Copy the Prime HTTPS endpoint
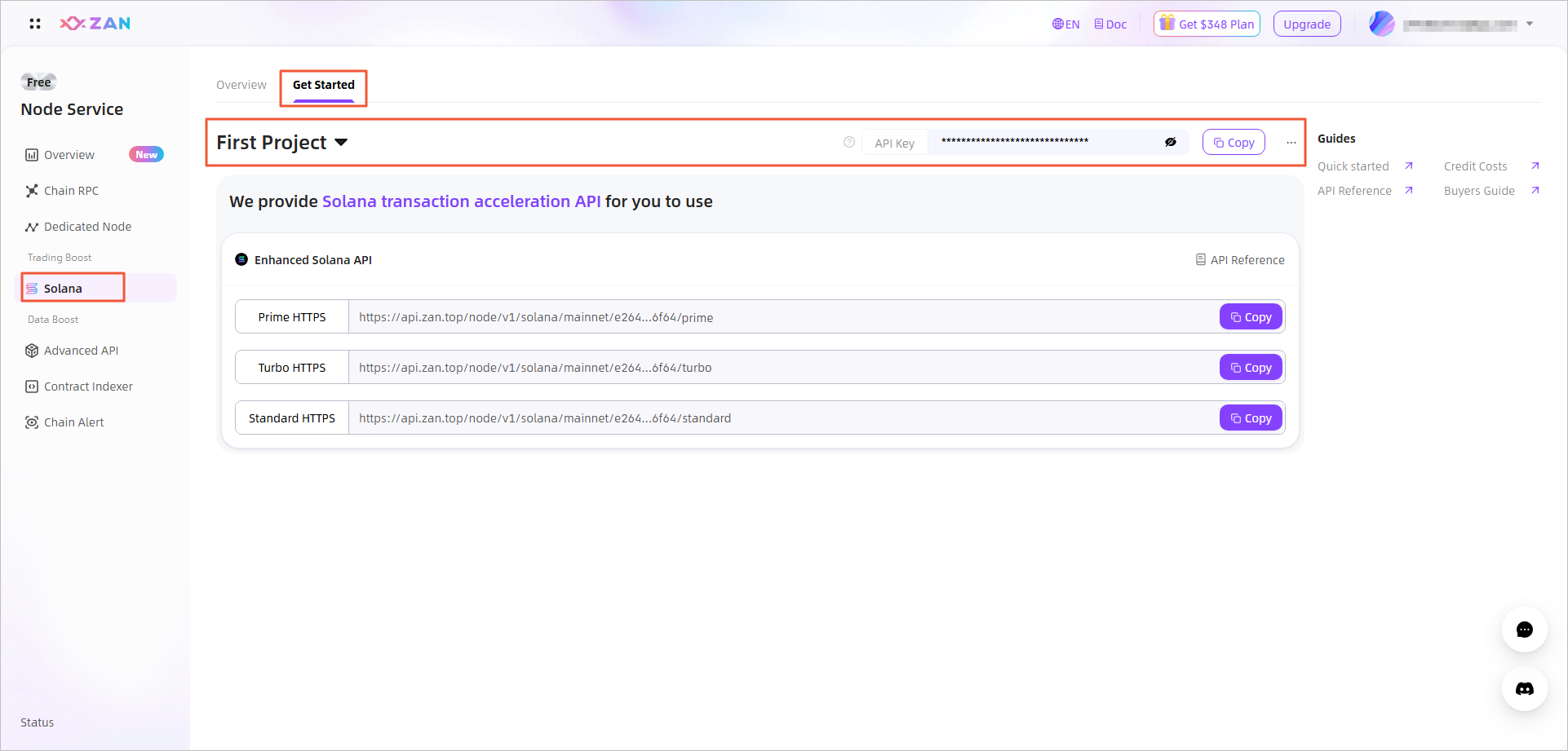 tap(1251, 316)
